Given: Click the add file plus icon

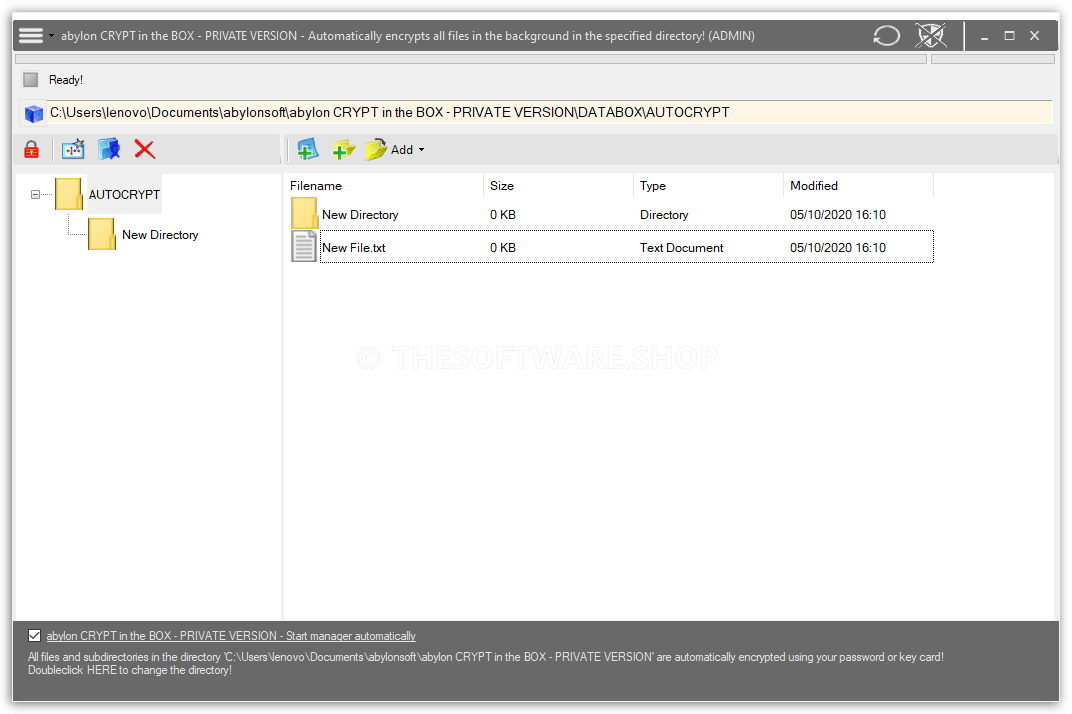Looking at the screenshot, I should [308, 149].
